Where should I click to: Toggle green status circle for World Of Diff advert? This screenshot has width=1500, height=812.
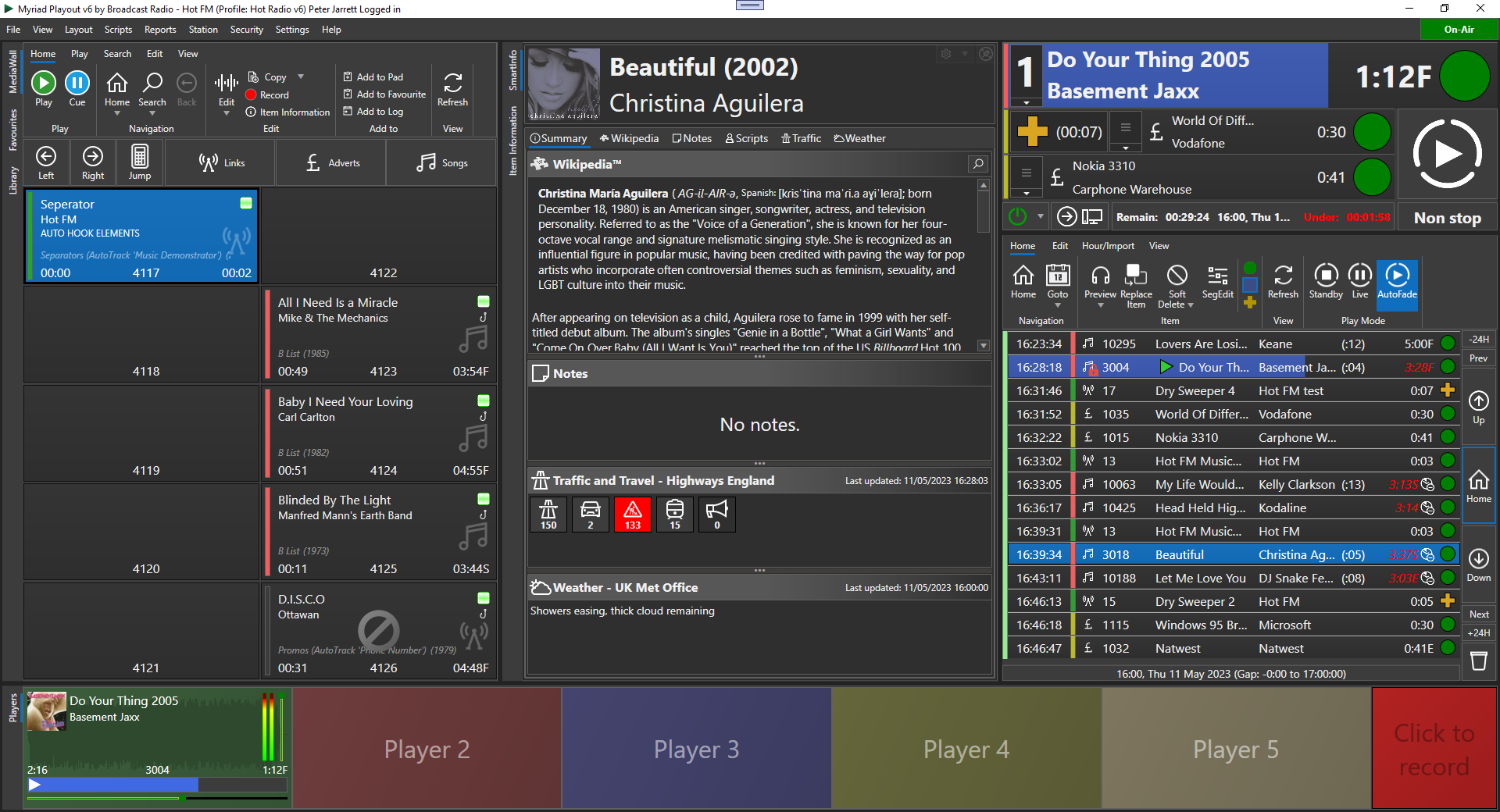tap(1372, 131)
